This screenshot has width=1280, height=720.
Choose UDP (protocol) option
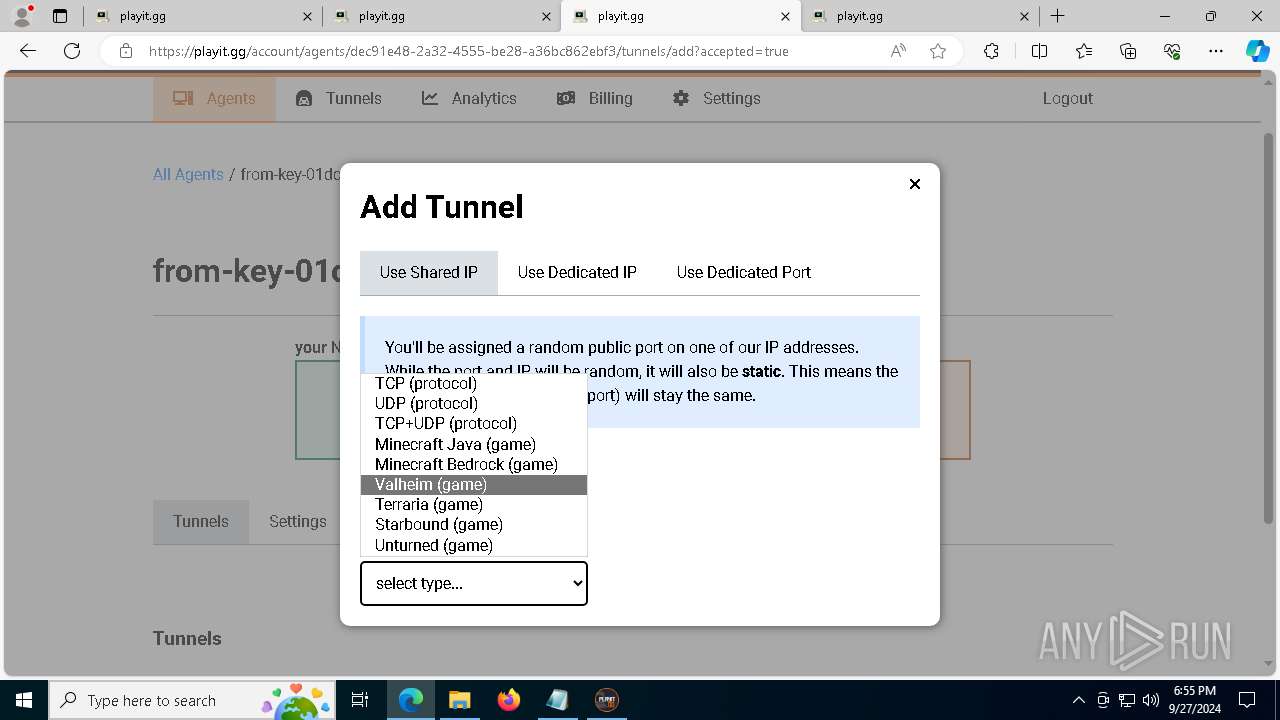pyautogui.click(x=473, y=403)
